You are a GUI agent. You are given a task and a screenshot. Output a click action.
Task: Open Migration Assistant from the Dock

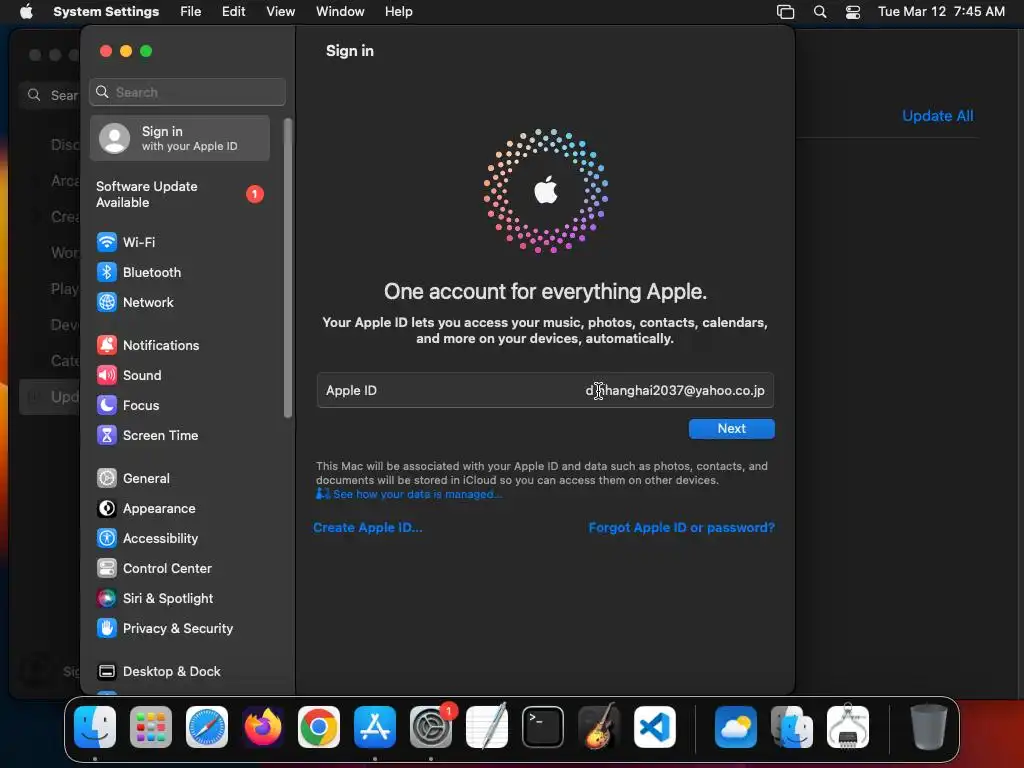click(x=792, y=727)
